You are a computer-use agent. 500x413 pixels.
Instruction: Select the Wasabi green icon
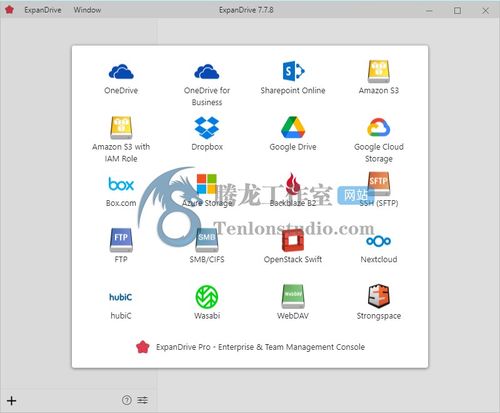point(207,297)
